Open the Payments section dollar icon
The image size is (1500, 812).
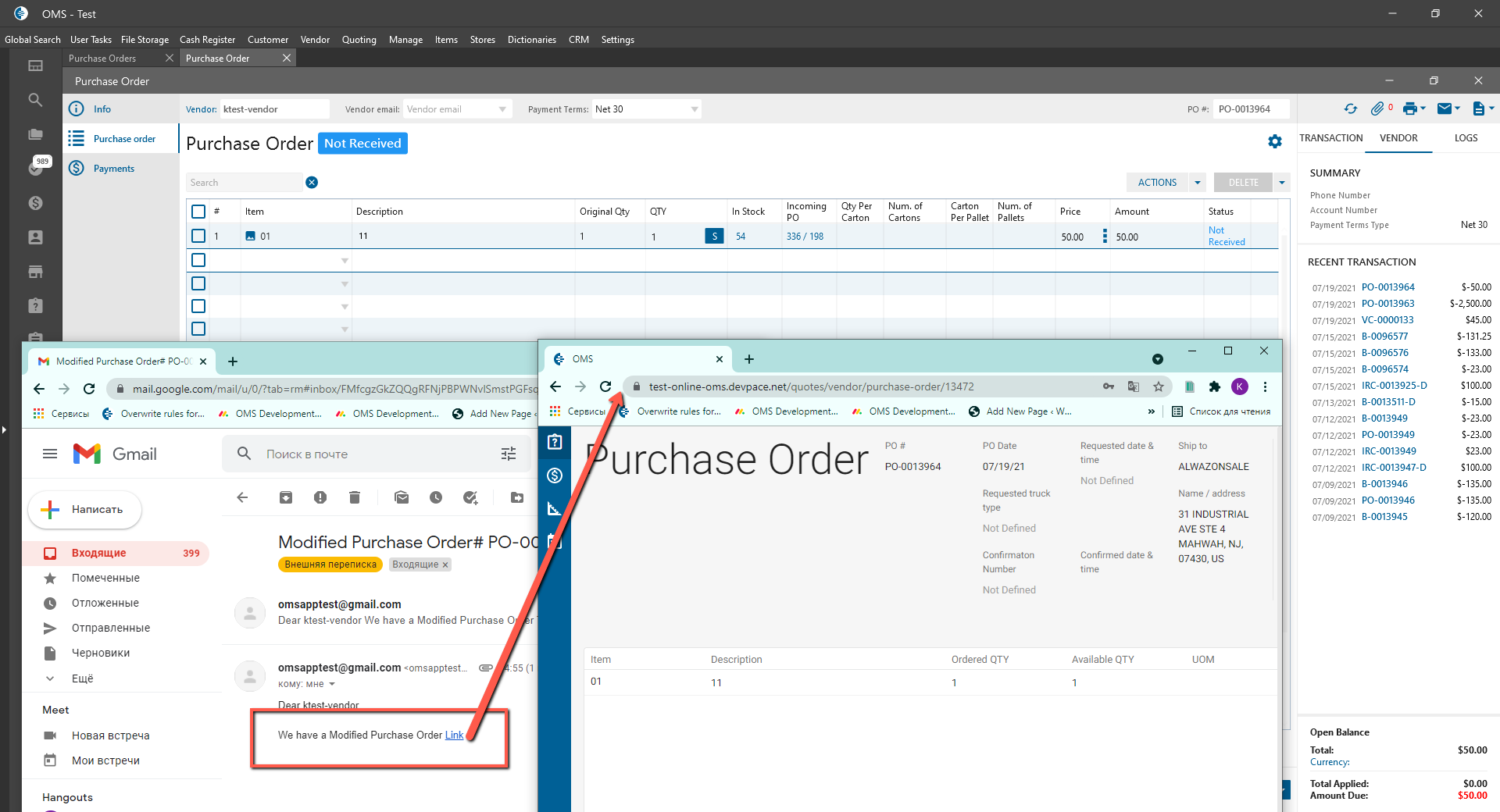77,168
